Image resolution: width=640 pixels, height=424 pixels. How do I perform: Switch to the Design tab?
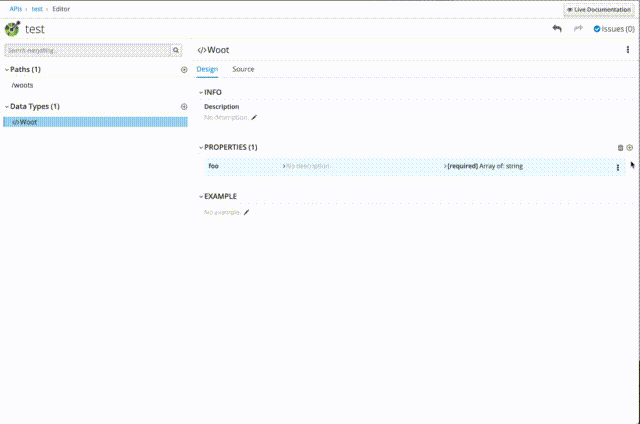(x=207, y=69)
